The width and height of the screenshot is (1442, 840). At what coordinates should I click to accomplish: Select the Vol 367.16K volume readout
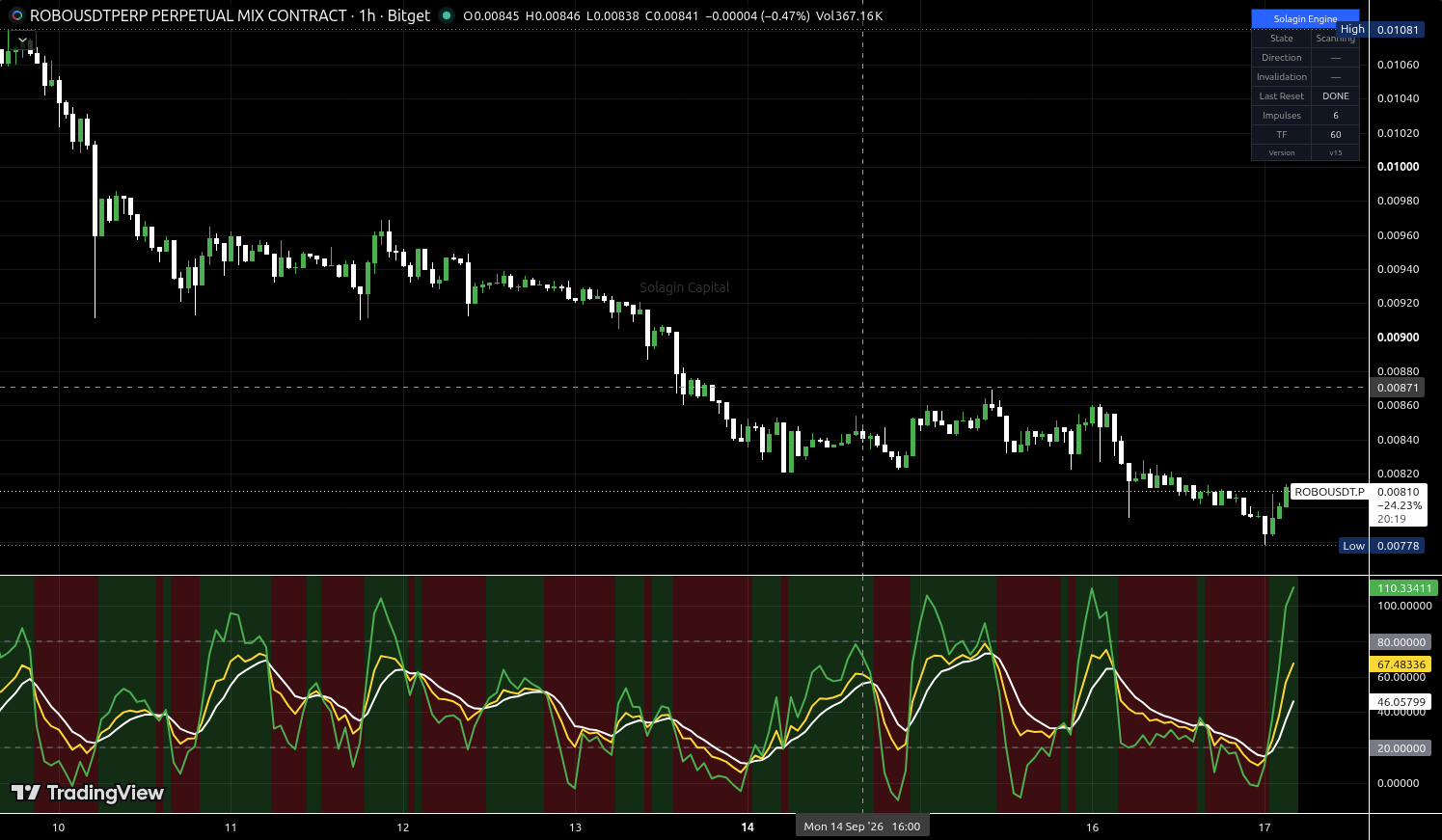point(850,15)
